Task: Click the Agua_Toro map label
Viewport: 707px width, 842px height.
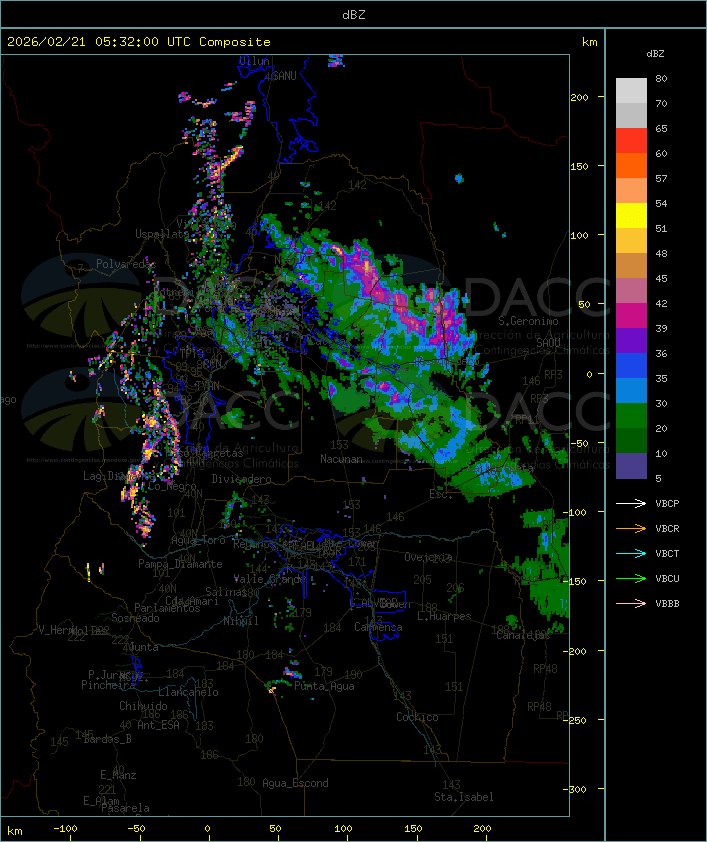Action: (x=198, y=540)
